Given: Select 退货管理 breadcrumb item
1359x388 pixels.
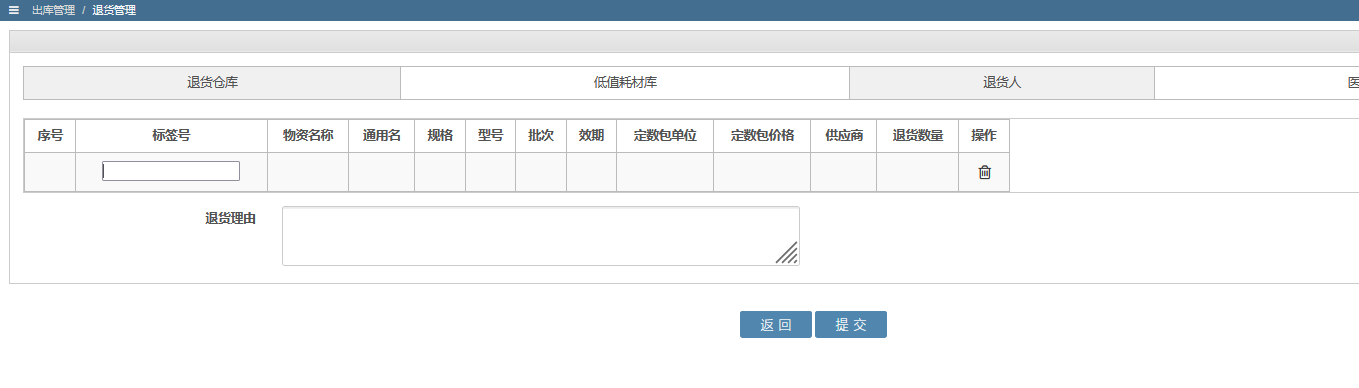Looking at the screenshot, I should pos(114,10).
